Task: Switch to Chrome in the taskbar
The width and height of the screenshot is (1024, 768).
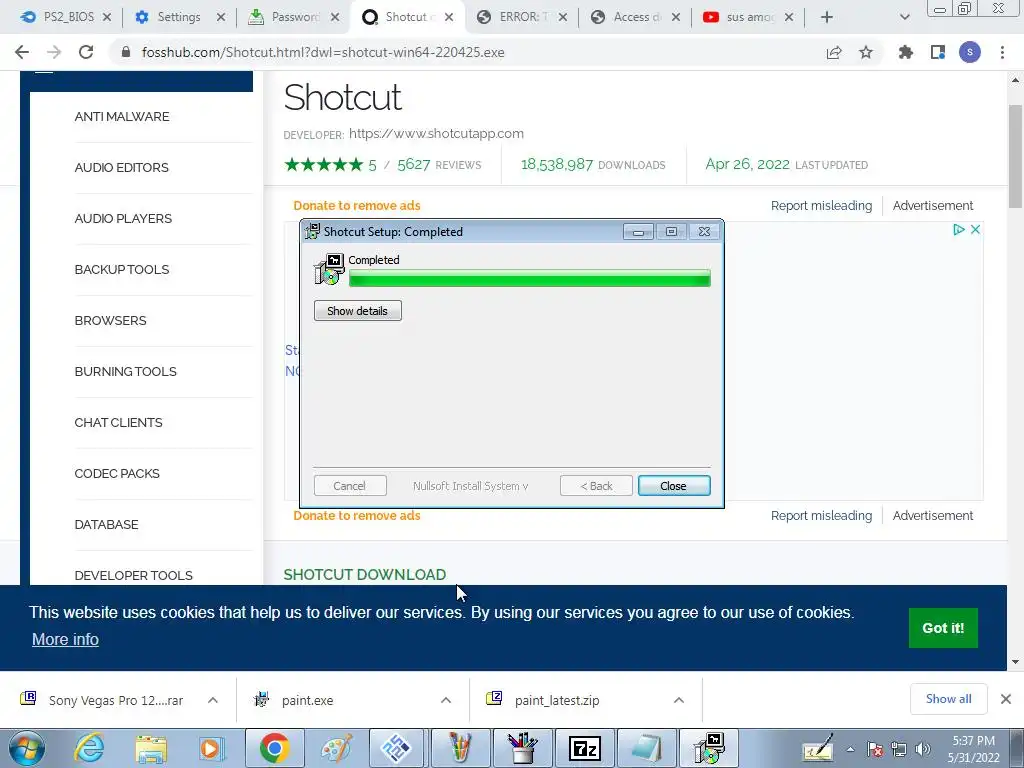Action: tap(275, 748)
